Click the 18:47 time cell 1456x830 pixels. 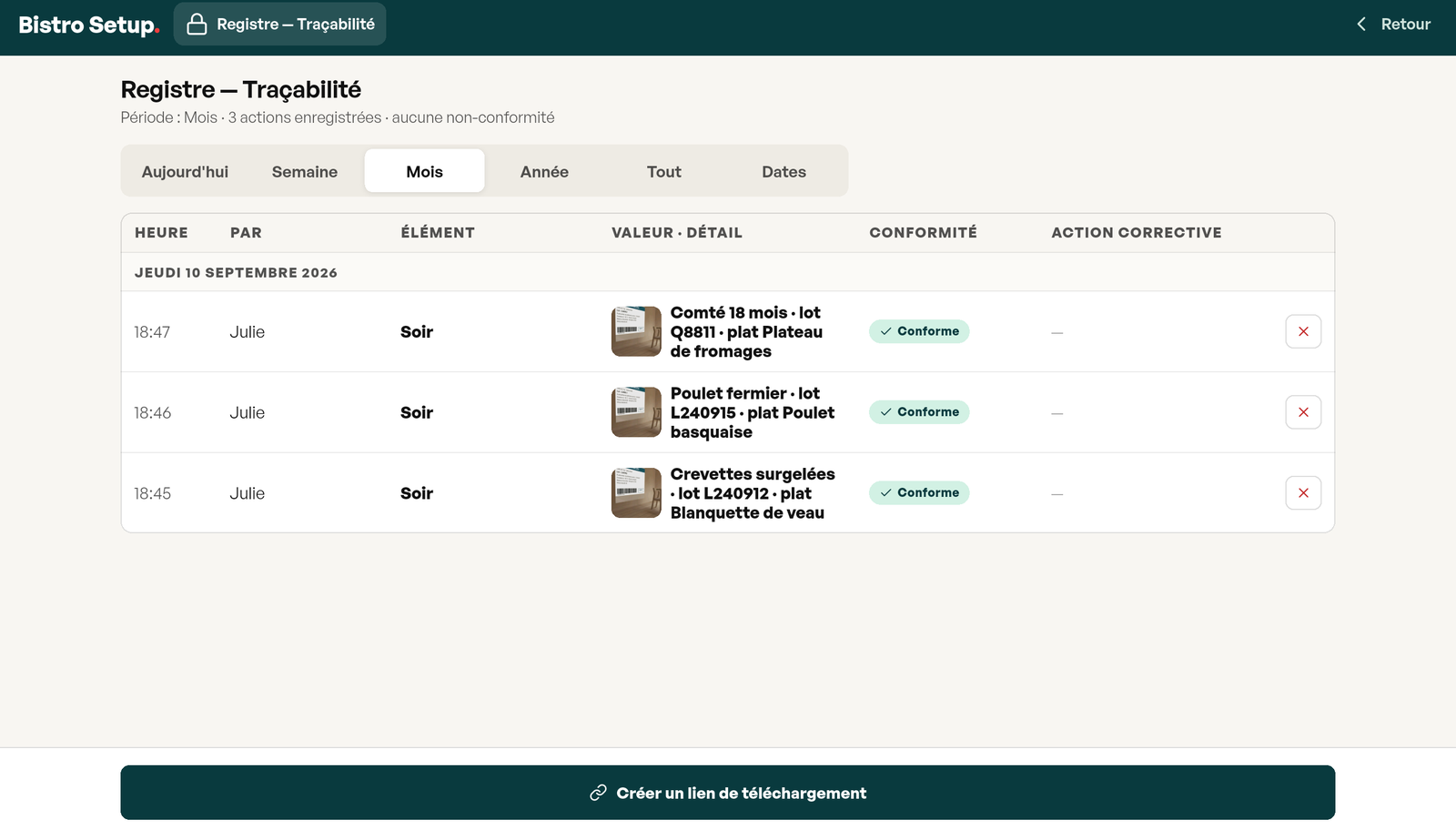152,332
